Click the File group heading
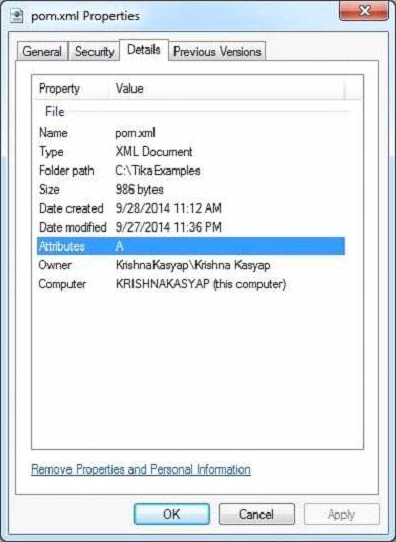The height and width of the screenshot is (542, 396). tap(55, 112)
